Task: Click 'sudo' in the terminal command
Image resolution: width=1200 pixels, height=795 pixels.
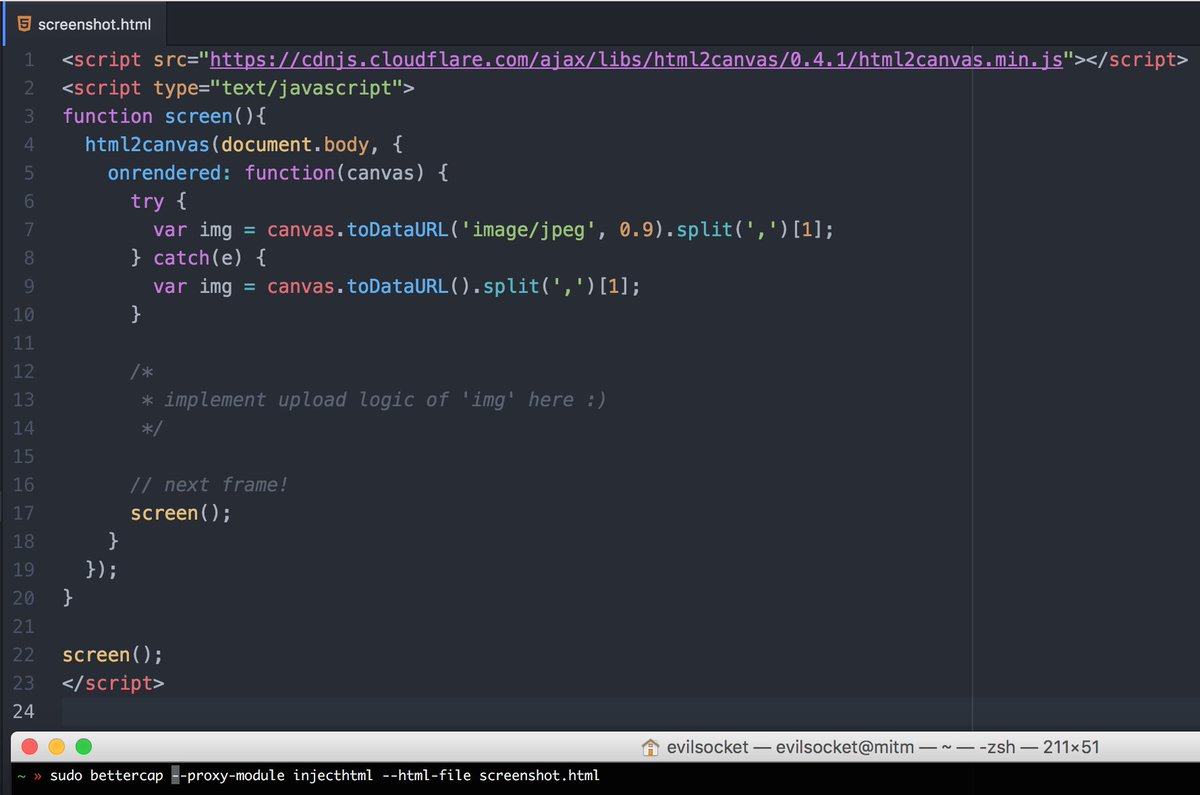Action: [x=66, y=776]
